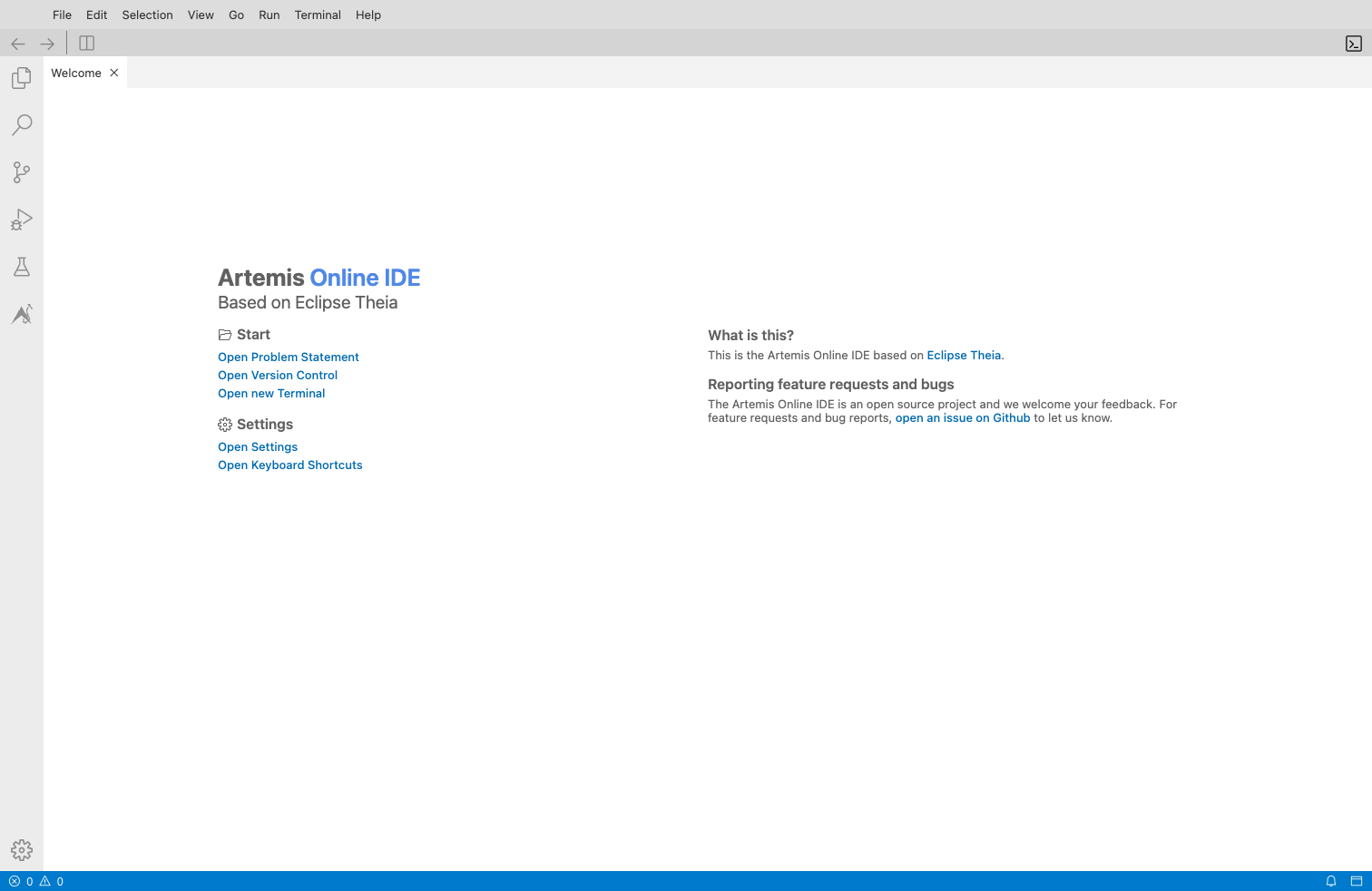Close the Welcome tab

(114, 73)
